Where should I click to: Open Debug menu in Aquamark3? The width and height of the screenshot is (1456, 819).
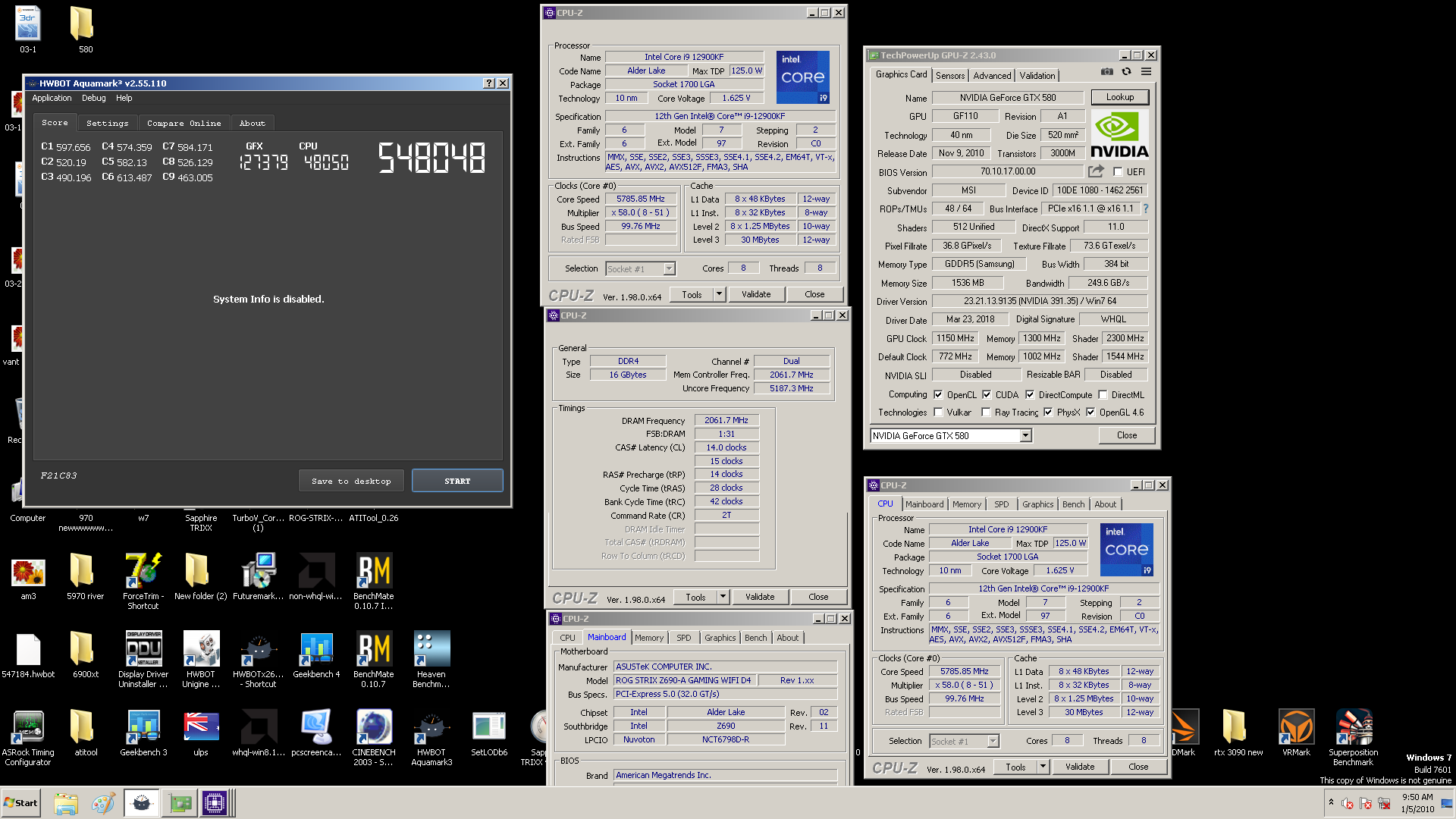tap(94, 98)
